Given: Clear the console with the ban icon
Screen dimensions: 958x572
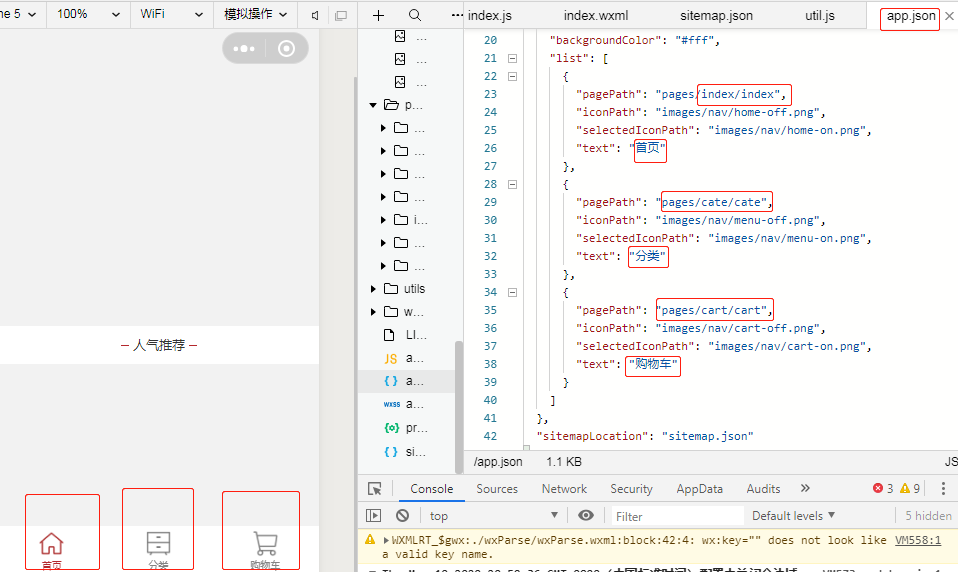Looking at the screenshot, I should coord(402,516).
